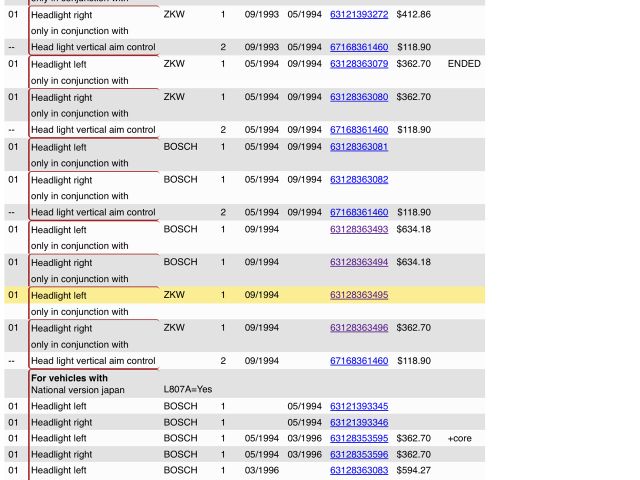Click the +core note

tap(459, 438)
